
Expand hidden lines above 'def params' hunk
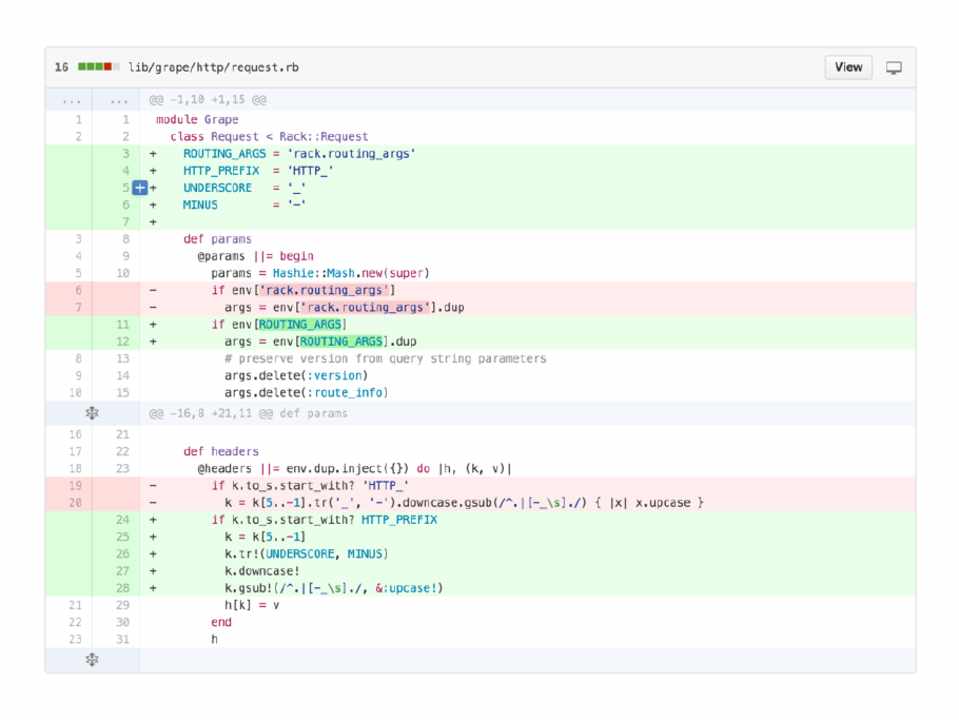91,413
